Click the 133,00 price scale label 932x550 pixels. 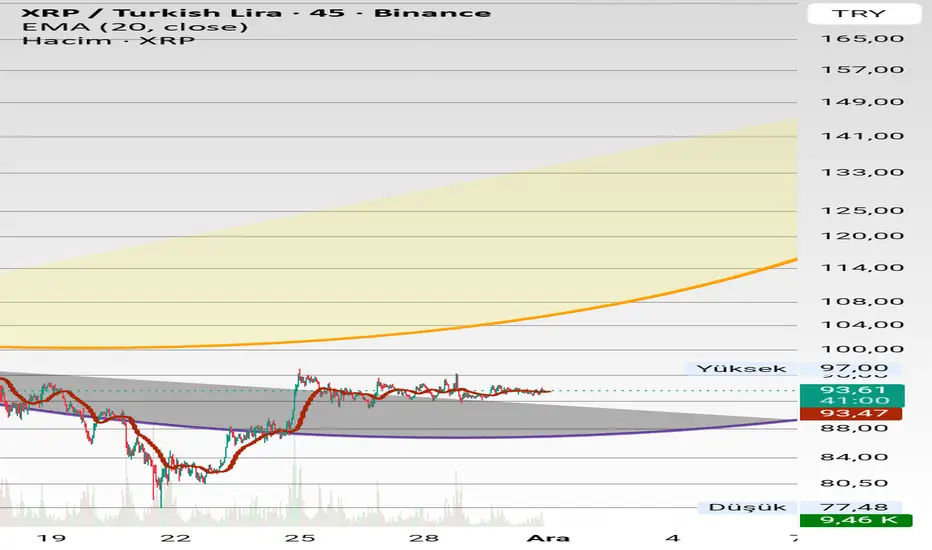(862, 172)
